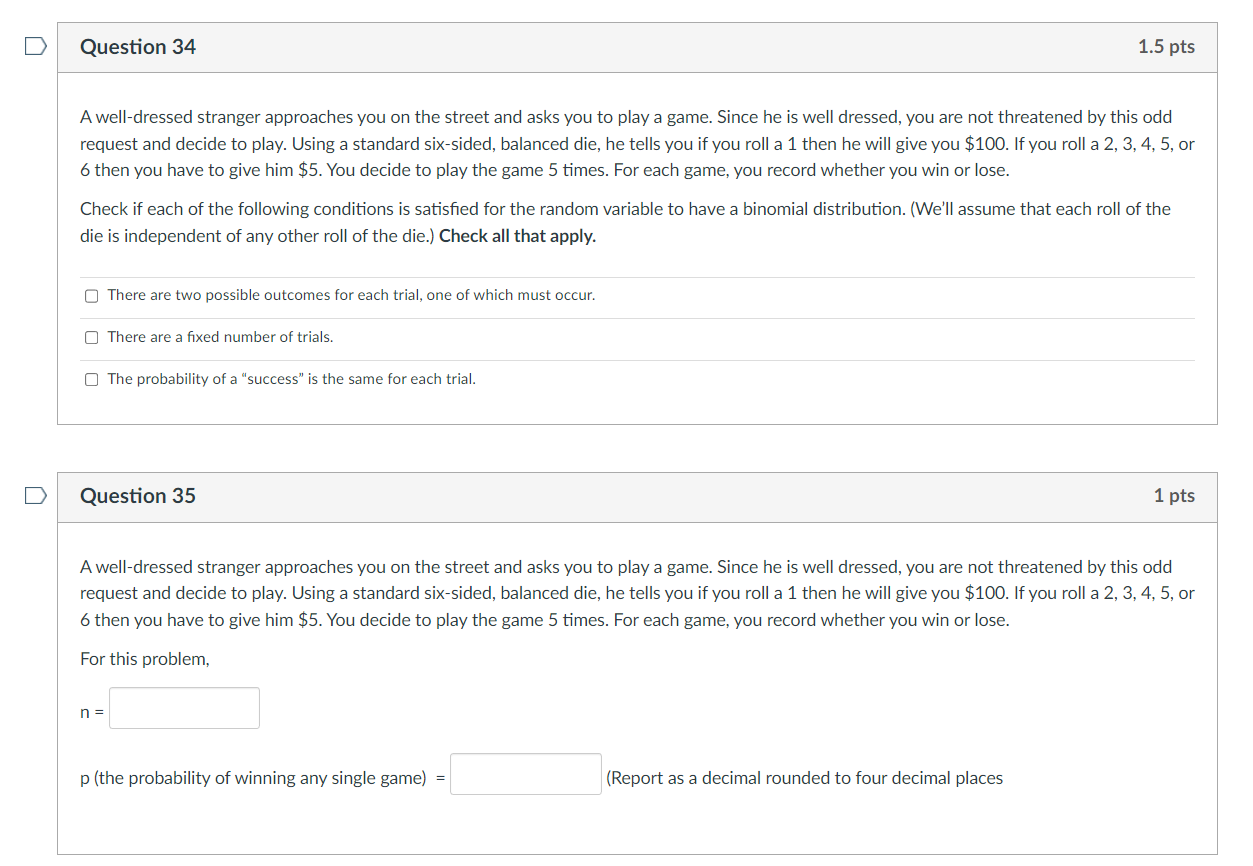Select the Question 35 header

(x=138, y=495)
